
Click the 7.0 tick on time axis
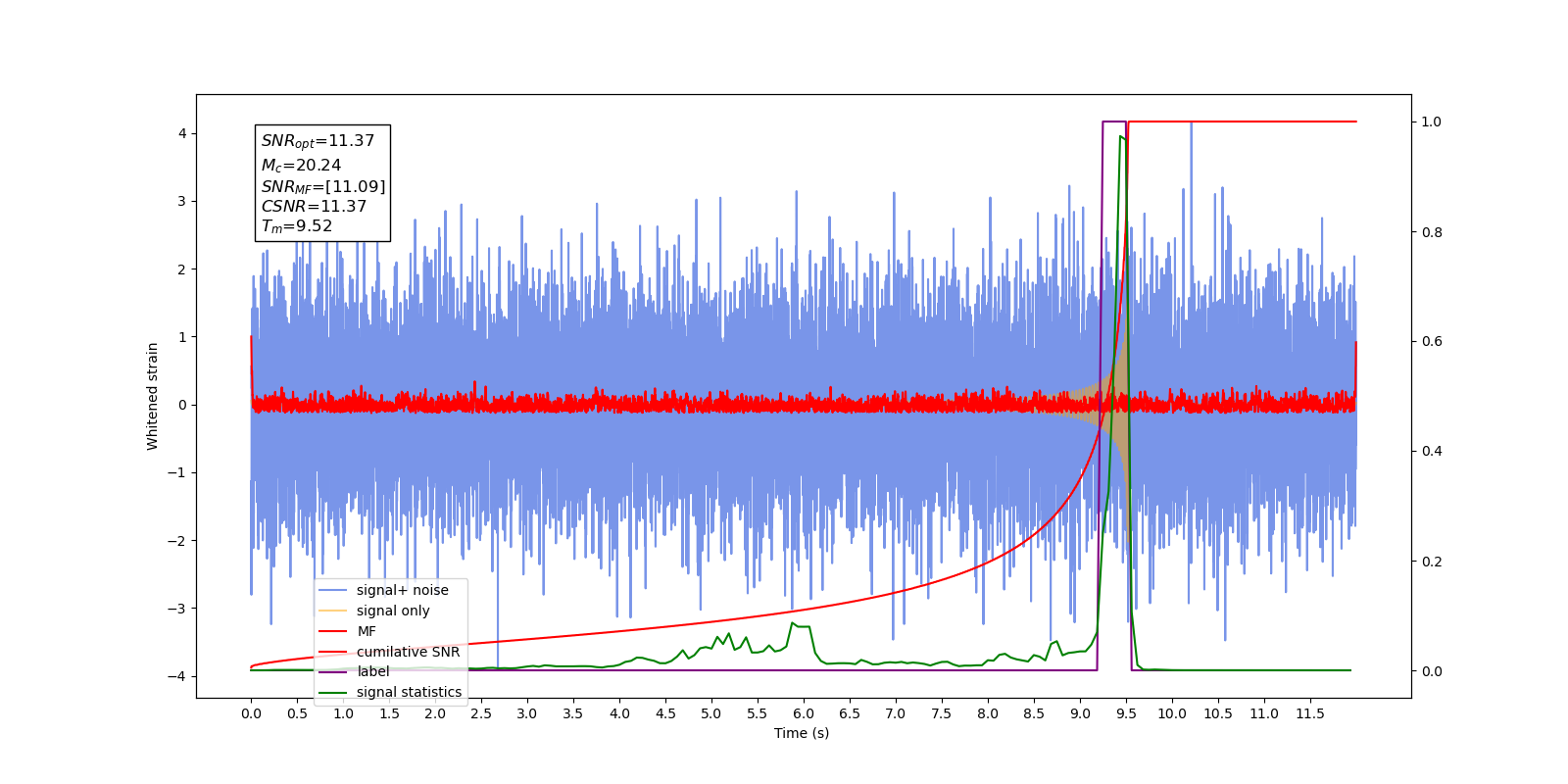896,713
